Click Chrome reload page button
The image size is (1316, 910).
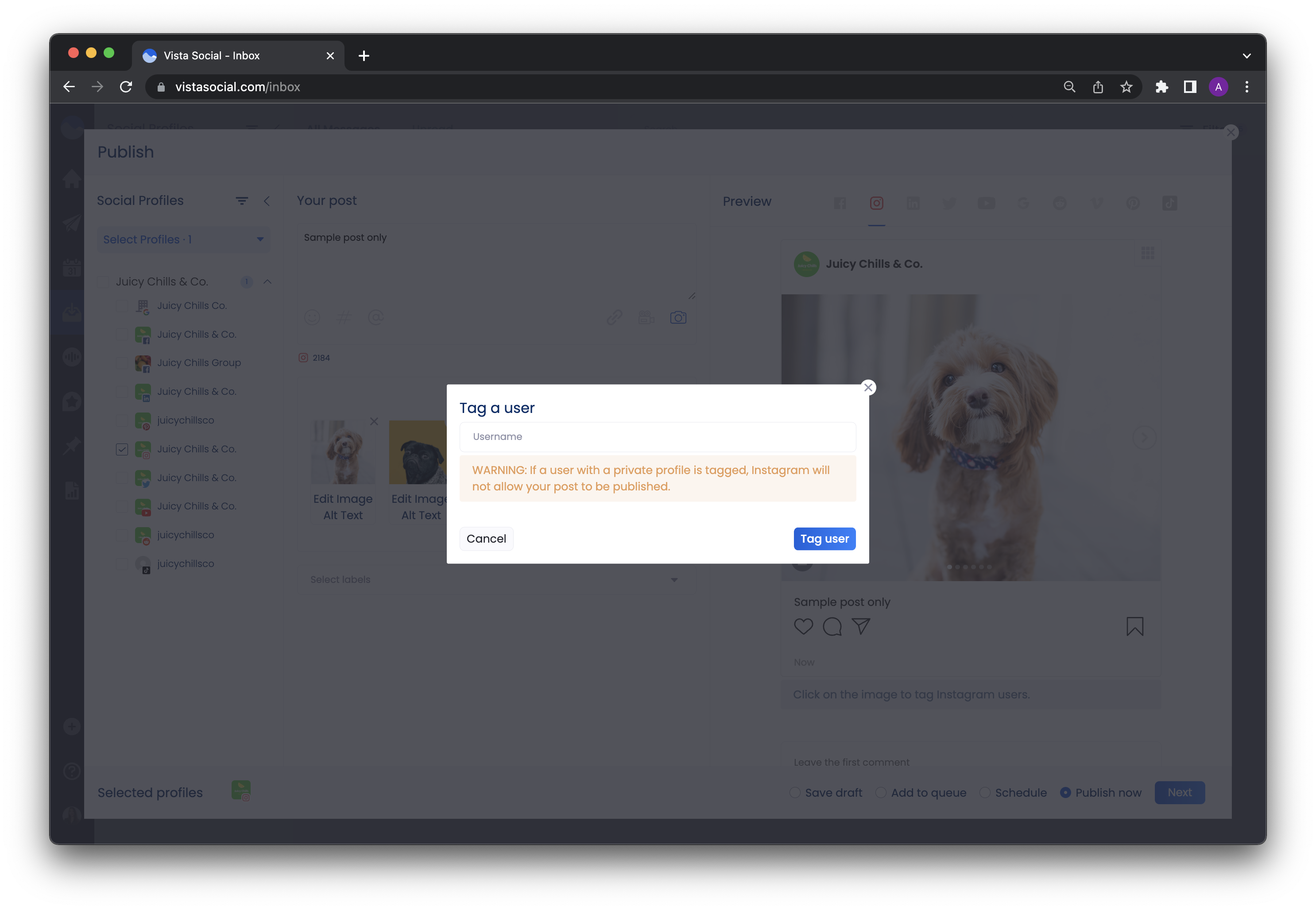[126, 87]
